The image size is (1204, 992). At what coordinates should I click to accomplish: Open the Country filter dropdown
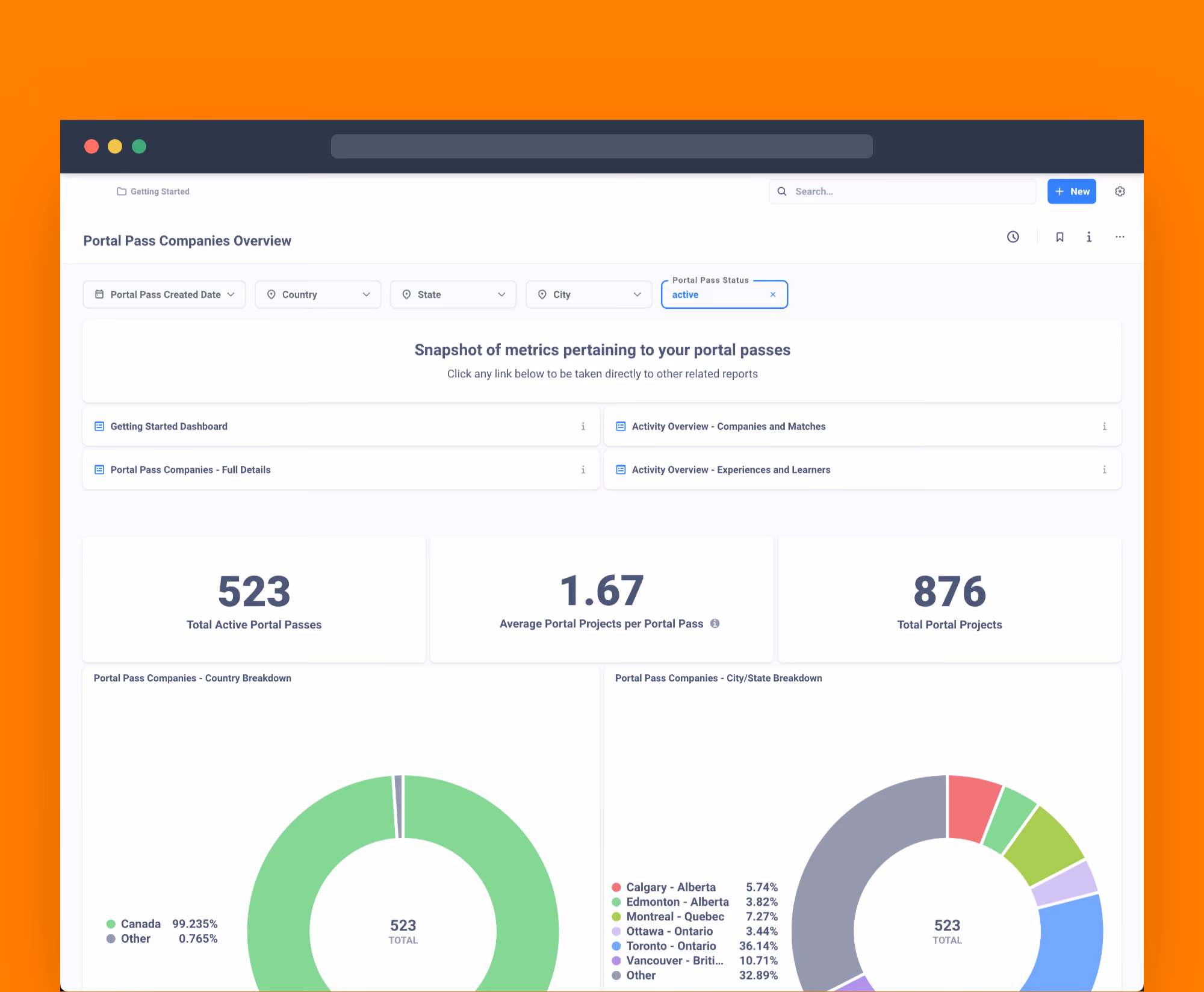318,294
